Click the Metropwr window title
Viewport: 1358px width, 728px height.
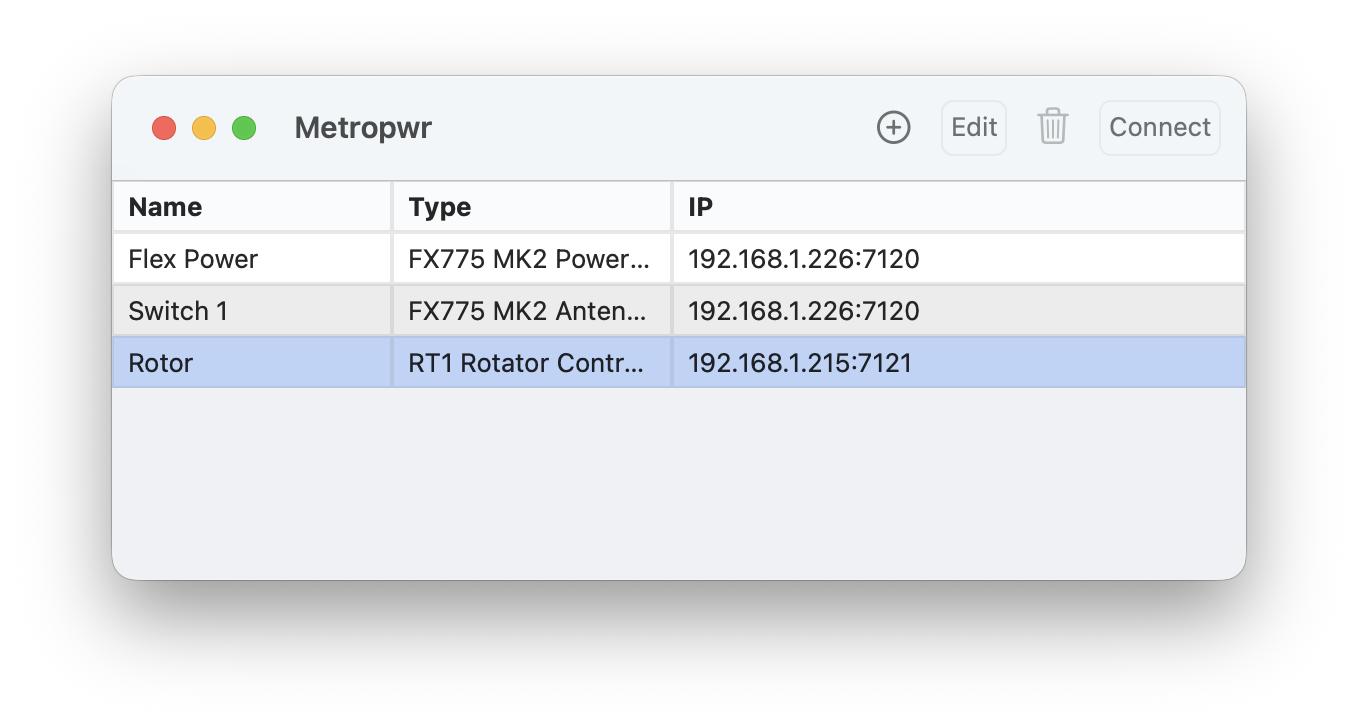coord(363,128)
